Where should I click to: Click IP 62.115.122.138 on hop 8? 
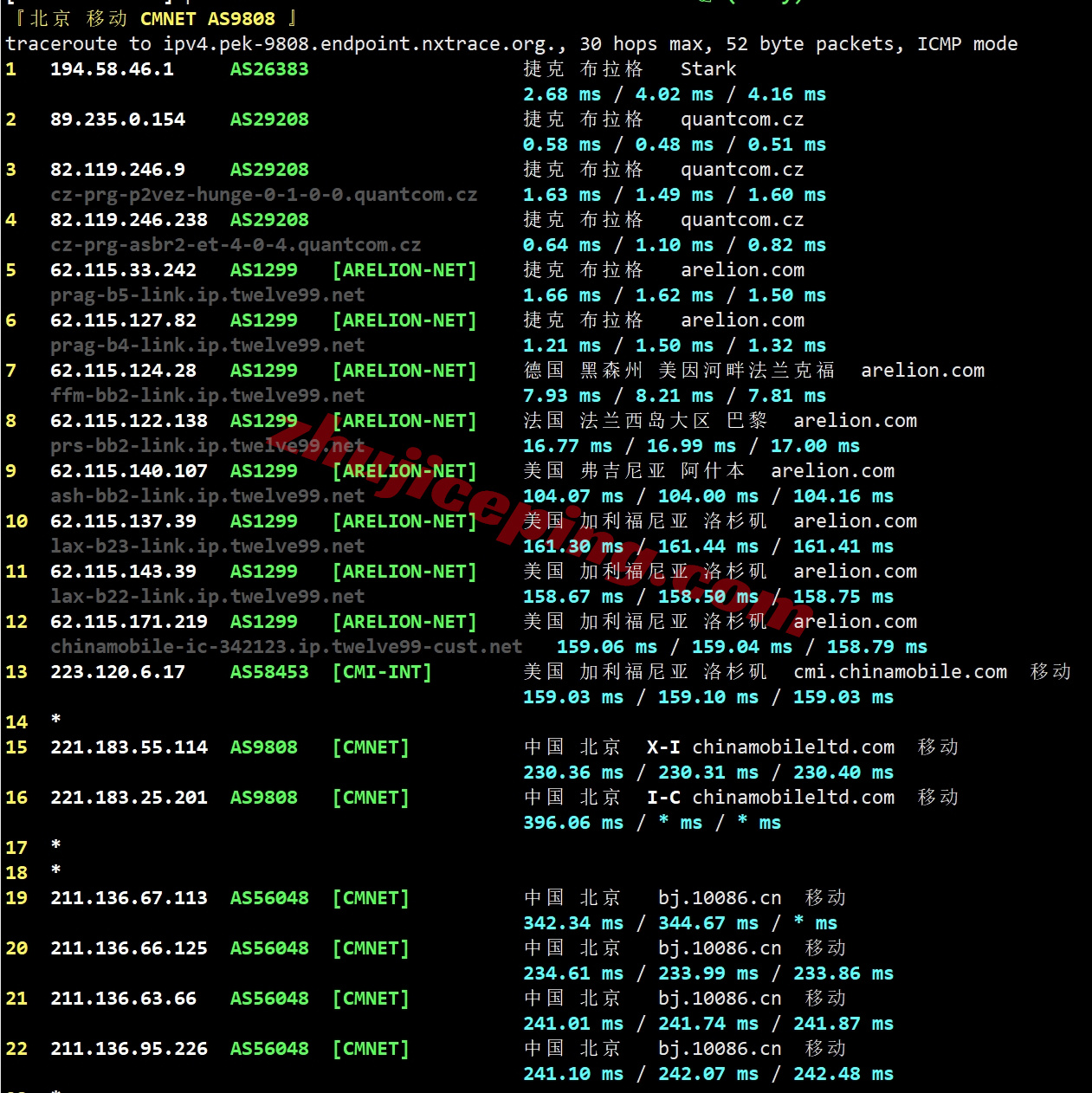129,421
